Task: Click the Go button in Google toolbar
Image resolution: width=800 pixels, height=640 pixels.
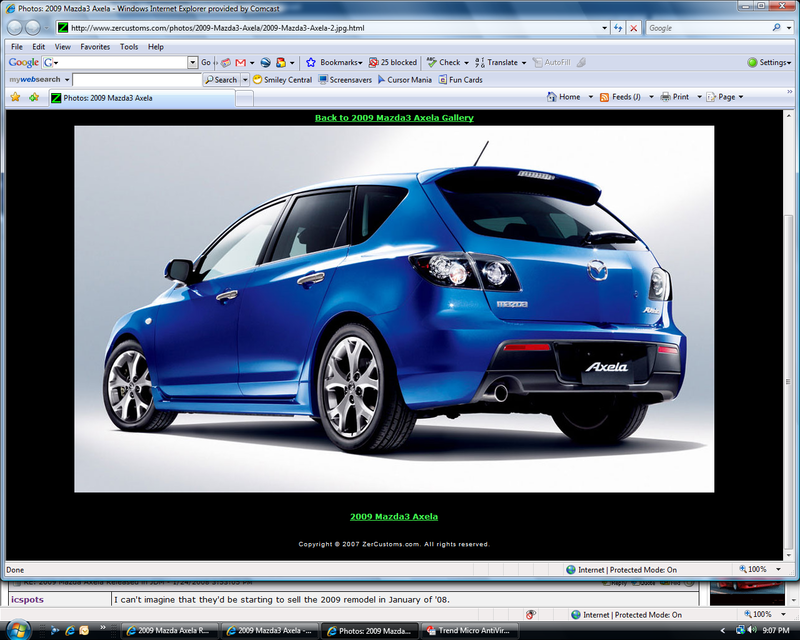Action: point(206,62)
